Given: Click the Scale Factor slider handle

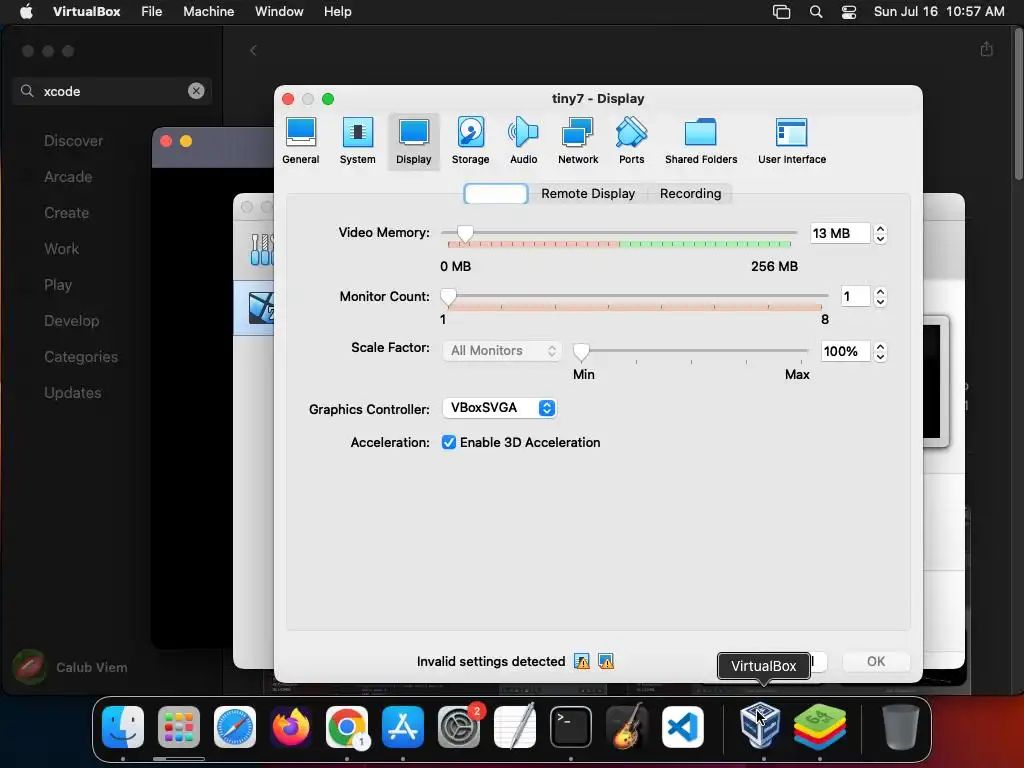Looking at the screenshot, I should (581, 352).
